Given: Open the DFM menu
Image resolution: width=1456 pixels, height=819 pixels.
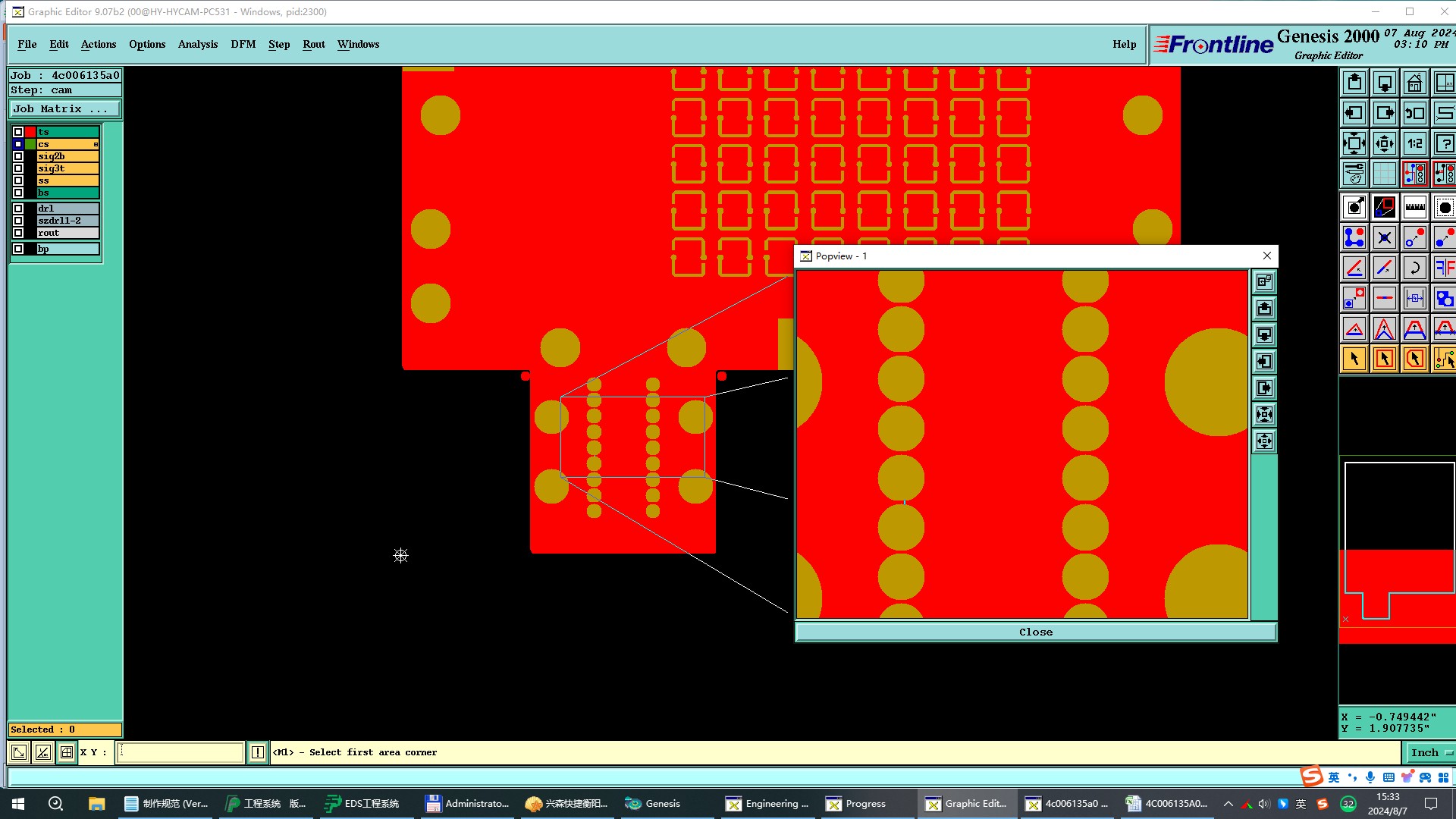Looking at the screenshot, I should pos(243,44).
